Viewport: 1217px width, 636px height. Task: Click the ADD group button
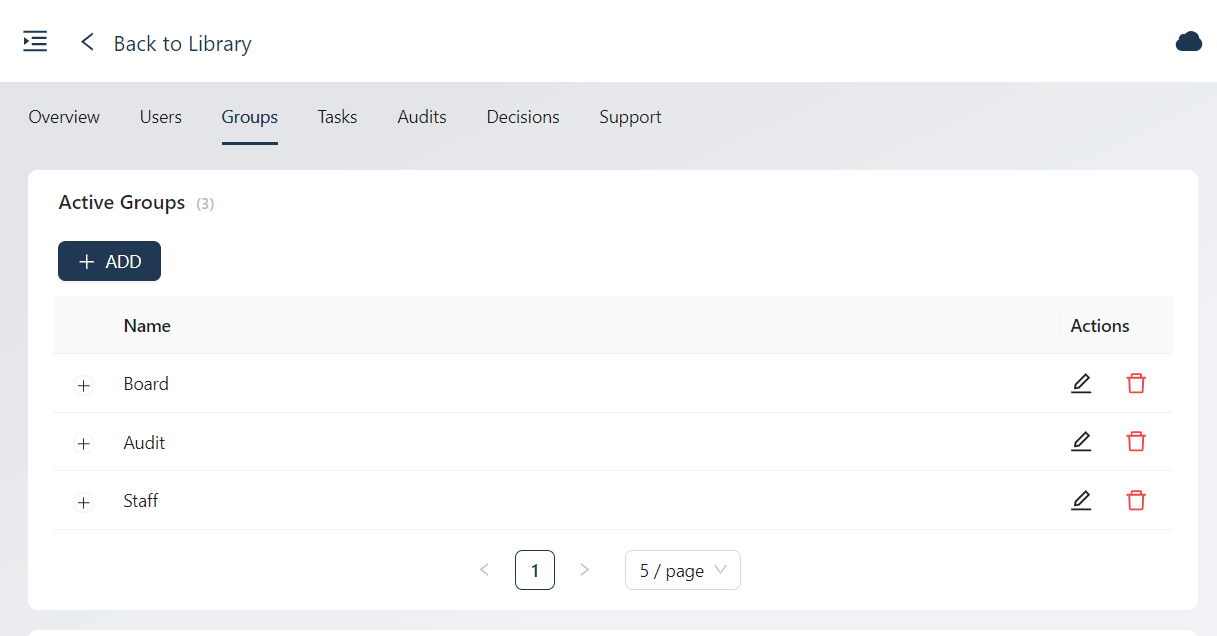click(x=109, y=261)
